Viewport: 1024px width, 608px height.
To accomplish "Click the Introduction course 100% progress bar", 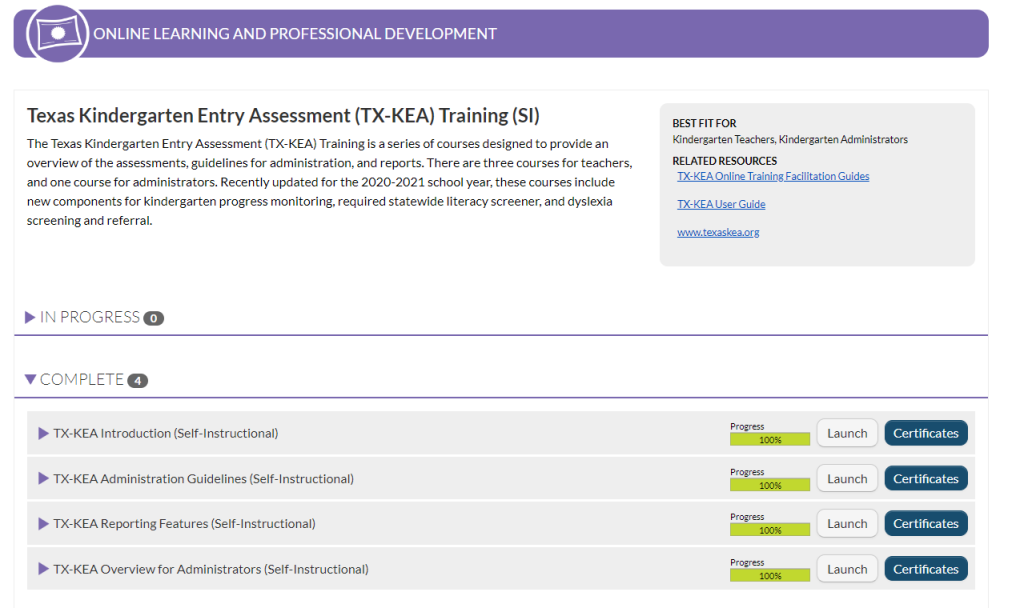I will coord(770,437).
